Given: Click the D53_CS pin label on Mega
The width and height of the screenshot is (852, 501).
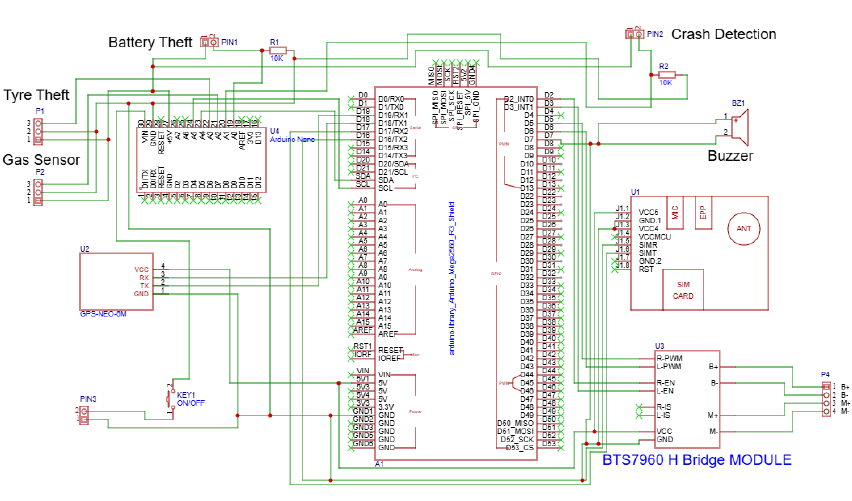Looking at the screenshot, I should 520,448.
